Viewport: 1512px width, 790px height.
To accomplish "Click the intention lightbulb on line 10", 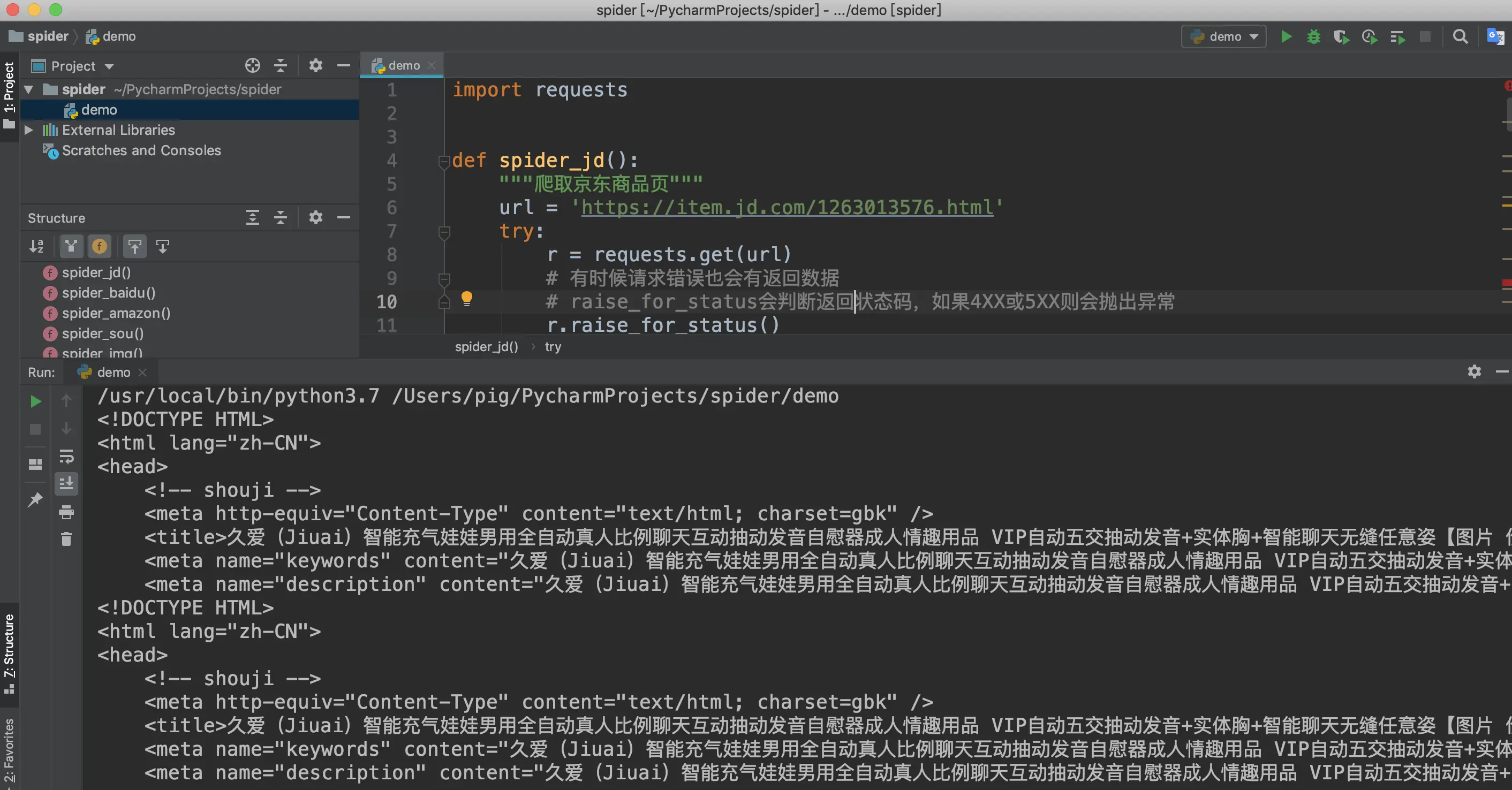I will pyautogui.click(x=467, y=299).
